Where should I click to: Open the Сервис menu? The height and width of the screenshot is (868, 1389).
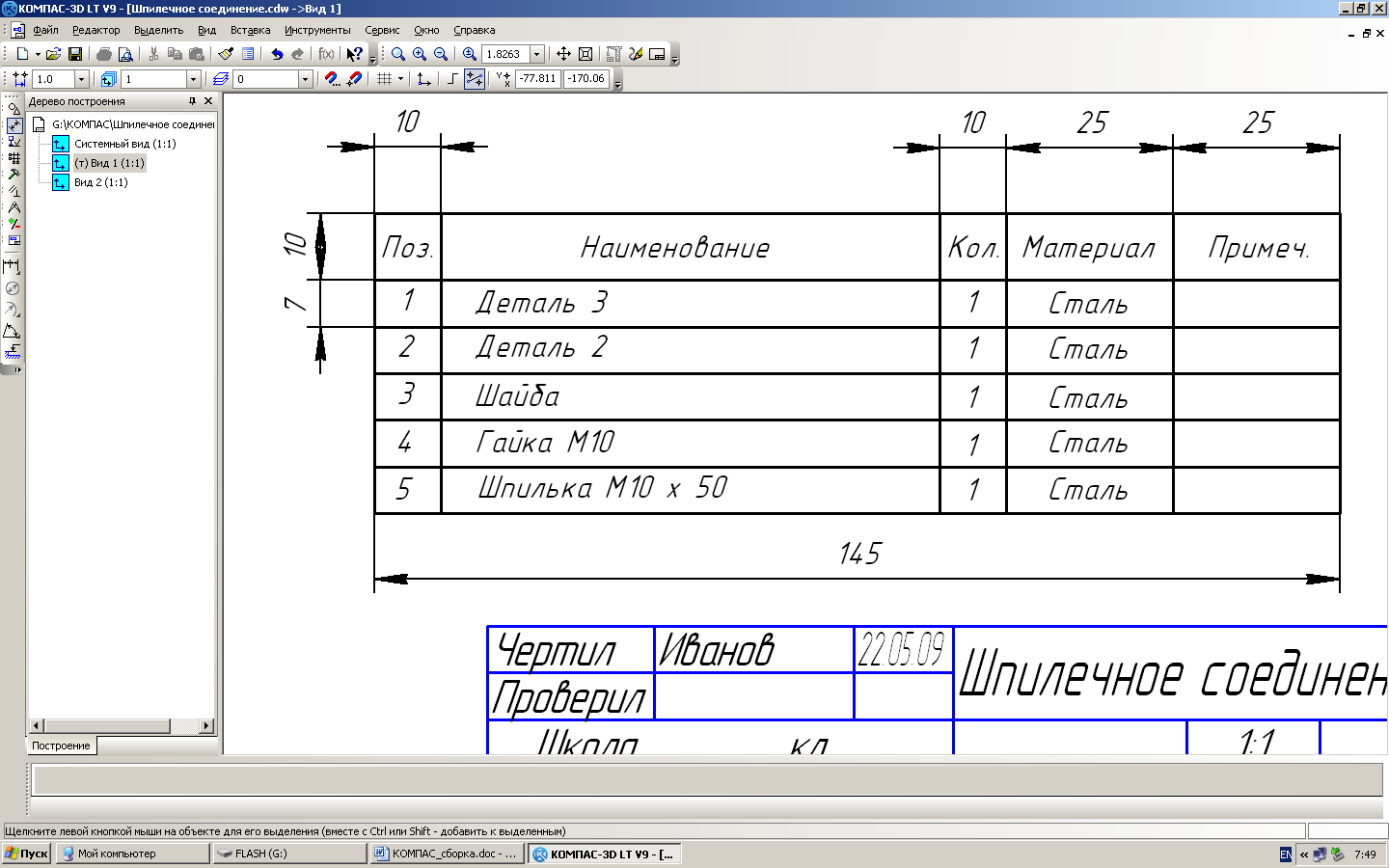(x=382, y=30)
